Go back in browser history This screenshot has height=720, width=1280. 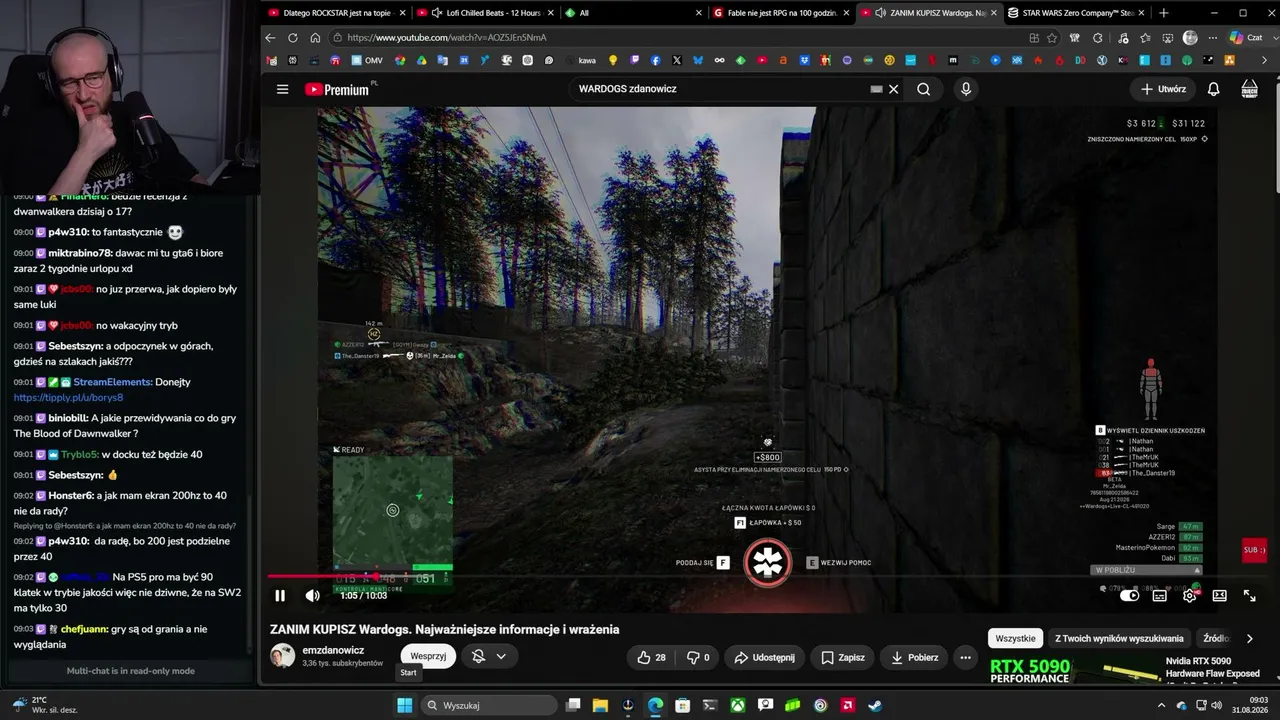[270, 37]
